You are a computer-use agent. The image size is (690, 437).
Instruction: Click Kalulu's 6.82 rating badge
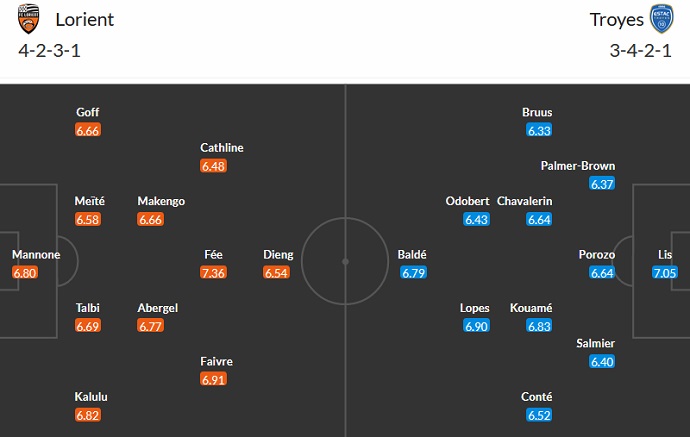tap(88, 415)
